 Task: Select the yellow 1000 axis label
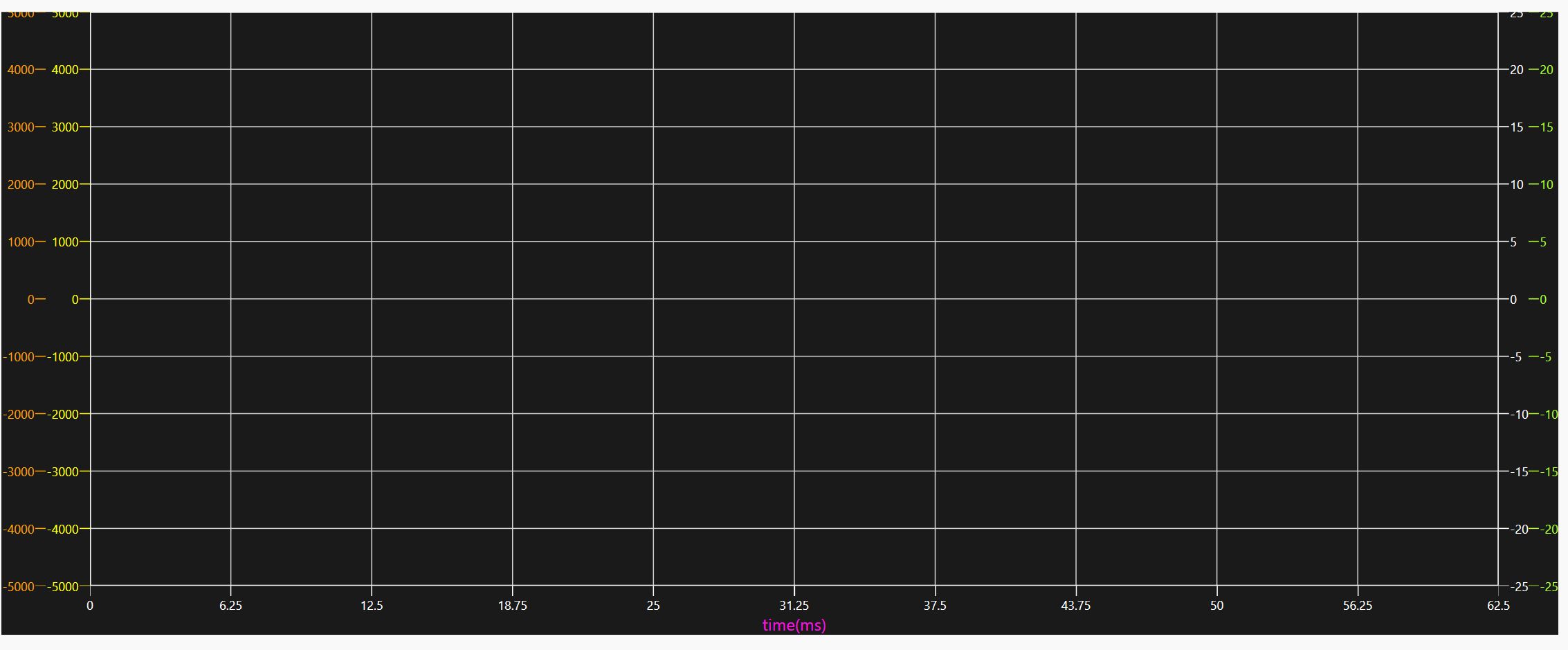point(65,242)
